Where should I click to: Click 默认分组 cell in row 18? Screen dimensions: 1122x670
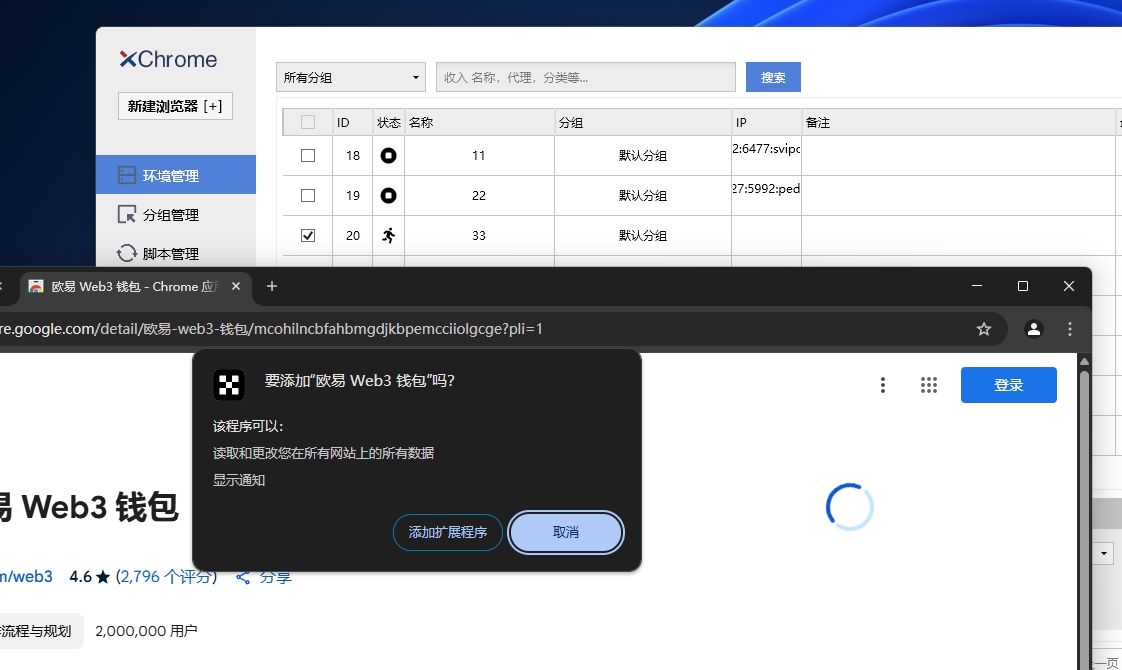pyautogui.click(x=643, y=155)
